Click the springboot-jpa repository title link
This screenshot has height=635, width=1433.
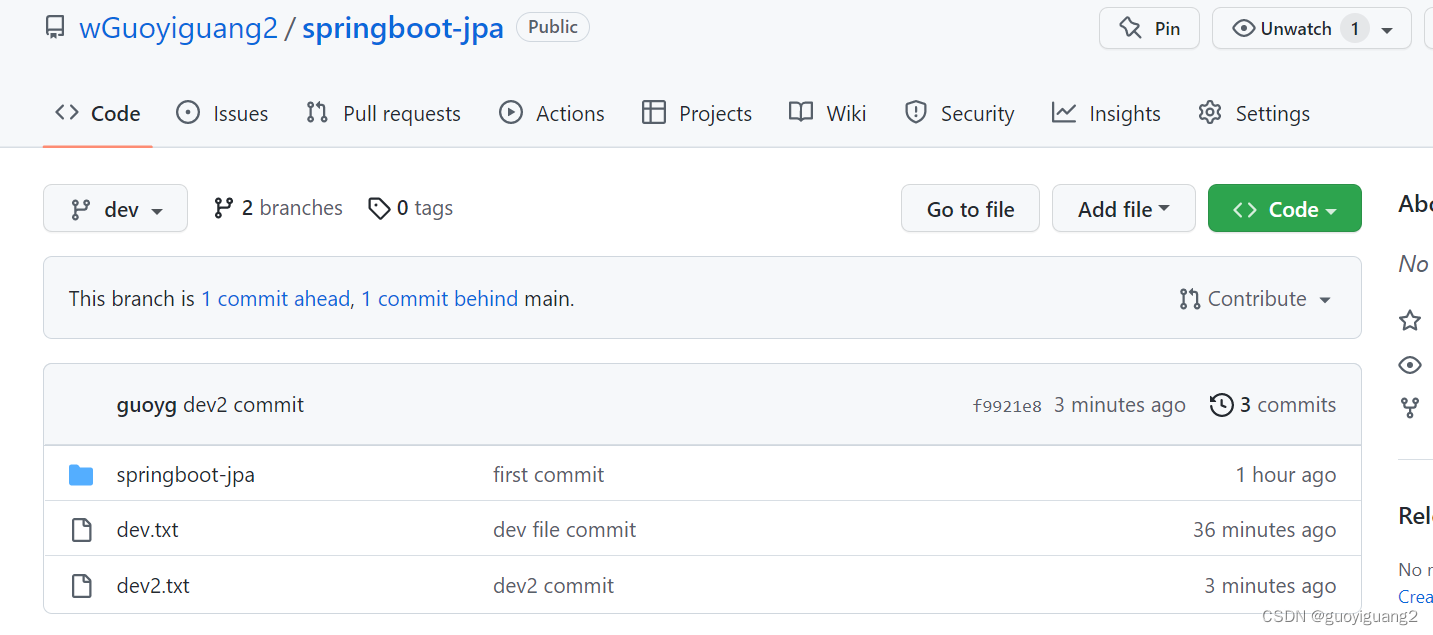403,28
